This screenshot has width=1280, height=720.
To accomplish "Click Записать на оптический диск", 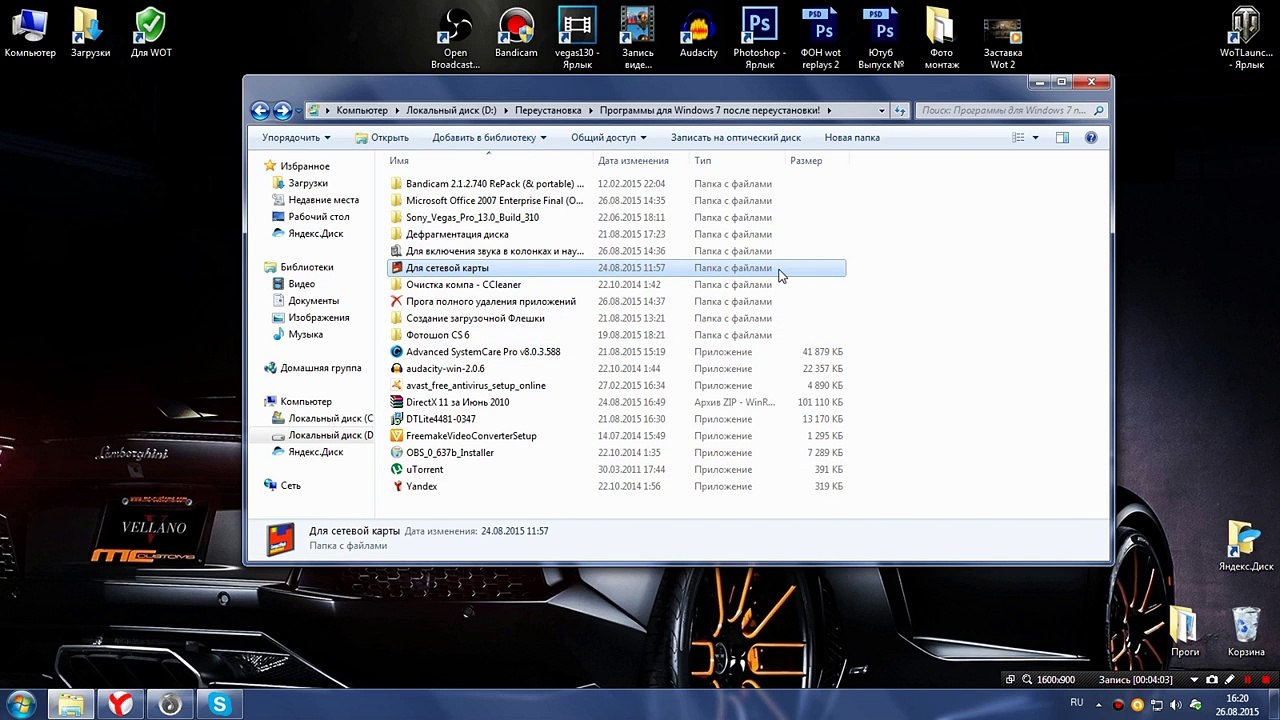I will (x=735, y=138).
